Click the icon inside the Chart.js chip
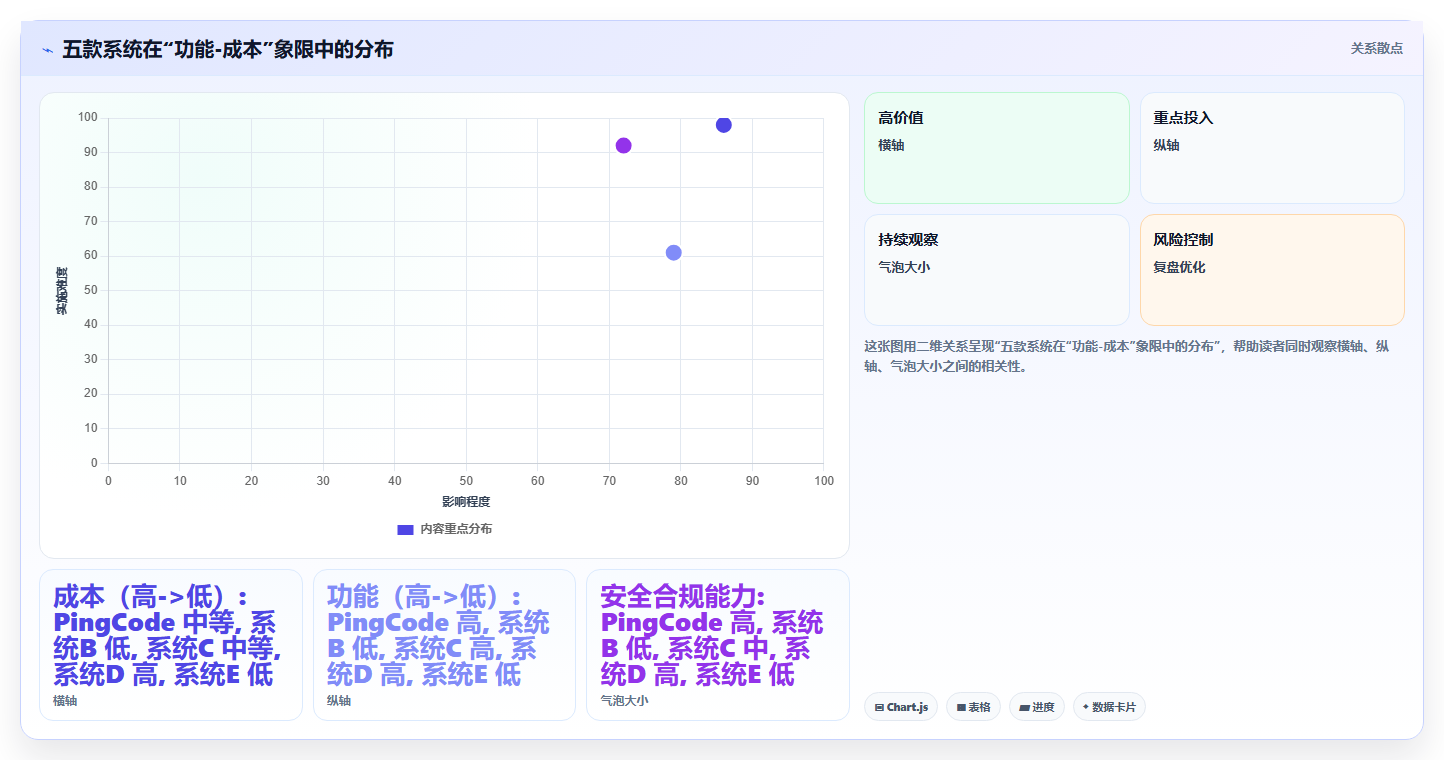The height and width of the screenshot is (760, 1444). point(879,708)
